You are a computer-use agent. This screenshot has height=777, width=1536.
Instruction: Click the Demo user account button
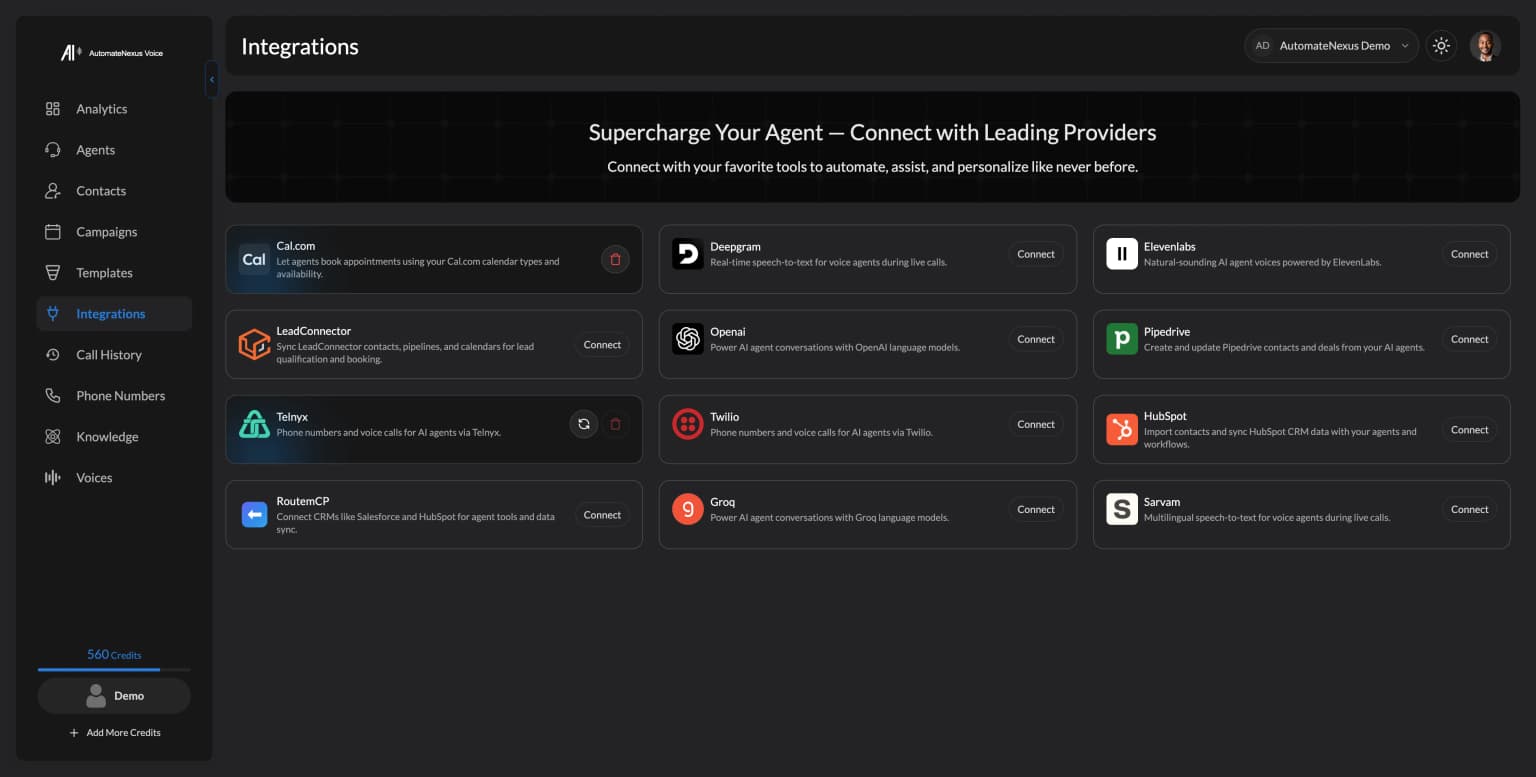[114, 696]
